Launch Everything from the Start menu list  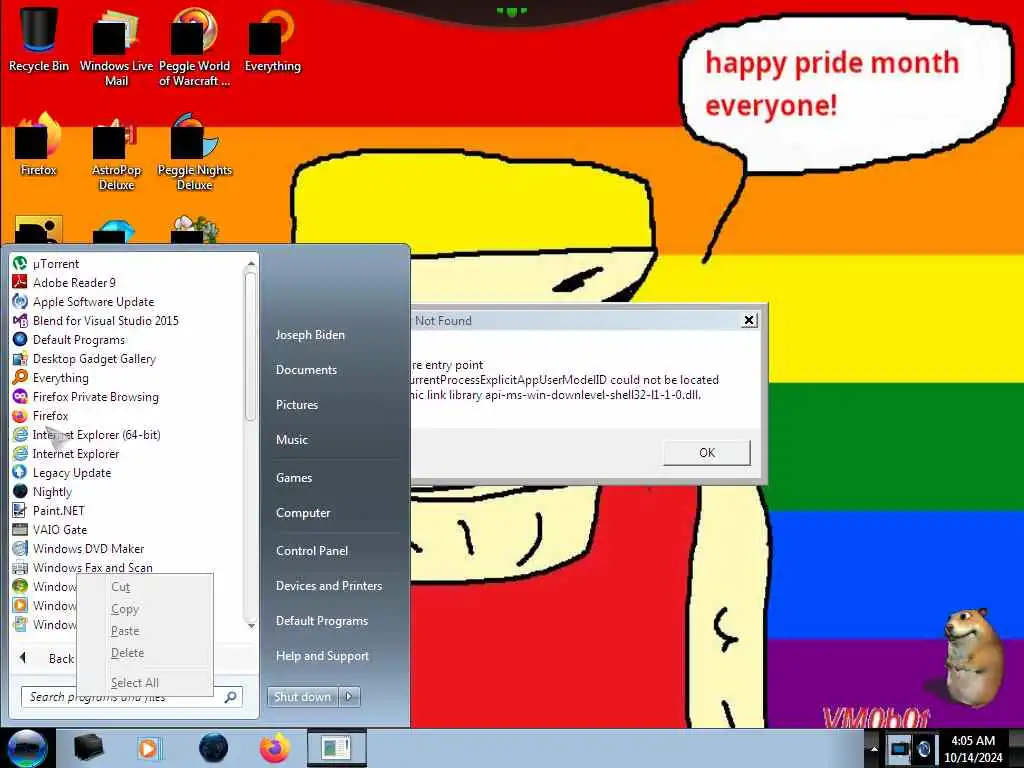coord(50,377)
